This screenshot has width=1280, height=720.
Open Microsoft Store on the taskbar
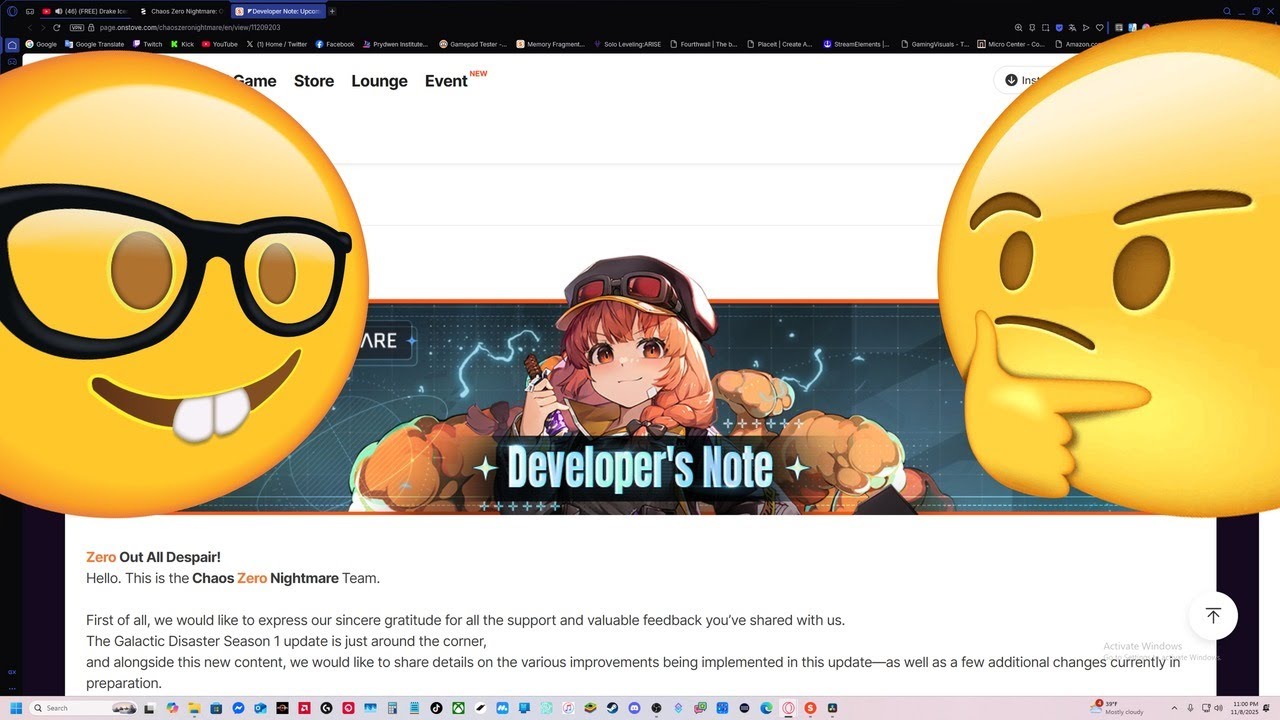(216, 708)
